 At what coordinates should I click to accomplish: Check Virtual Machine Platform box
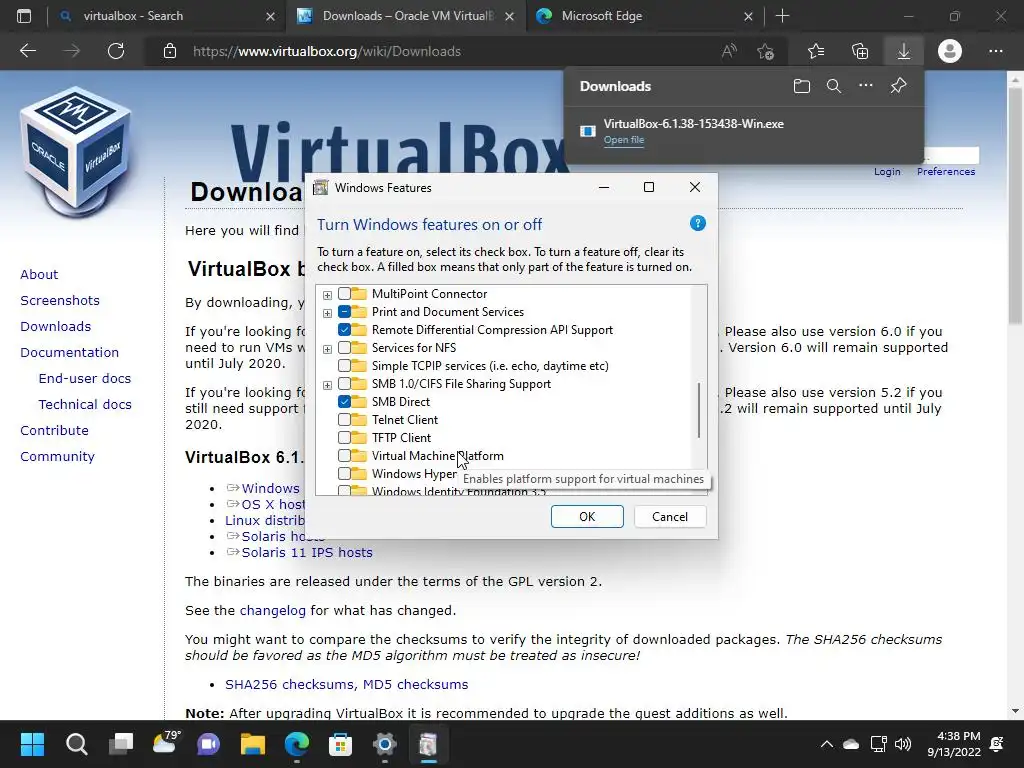point(344,456)
